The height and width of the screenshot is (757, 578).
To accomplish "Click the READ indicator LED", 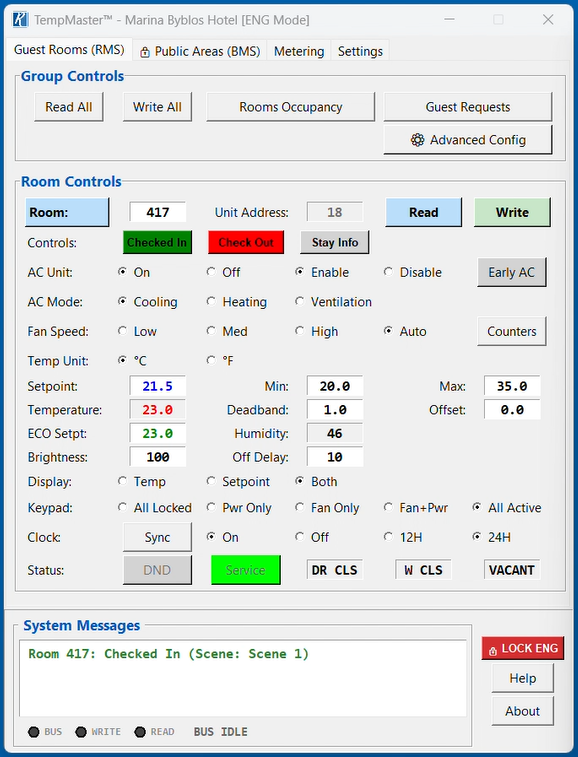I will (140, 732).
